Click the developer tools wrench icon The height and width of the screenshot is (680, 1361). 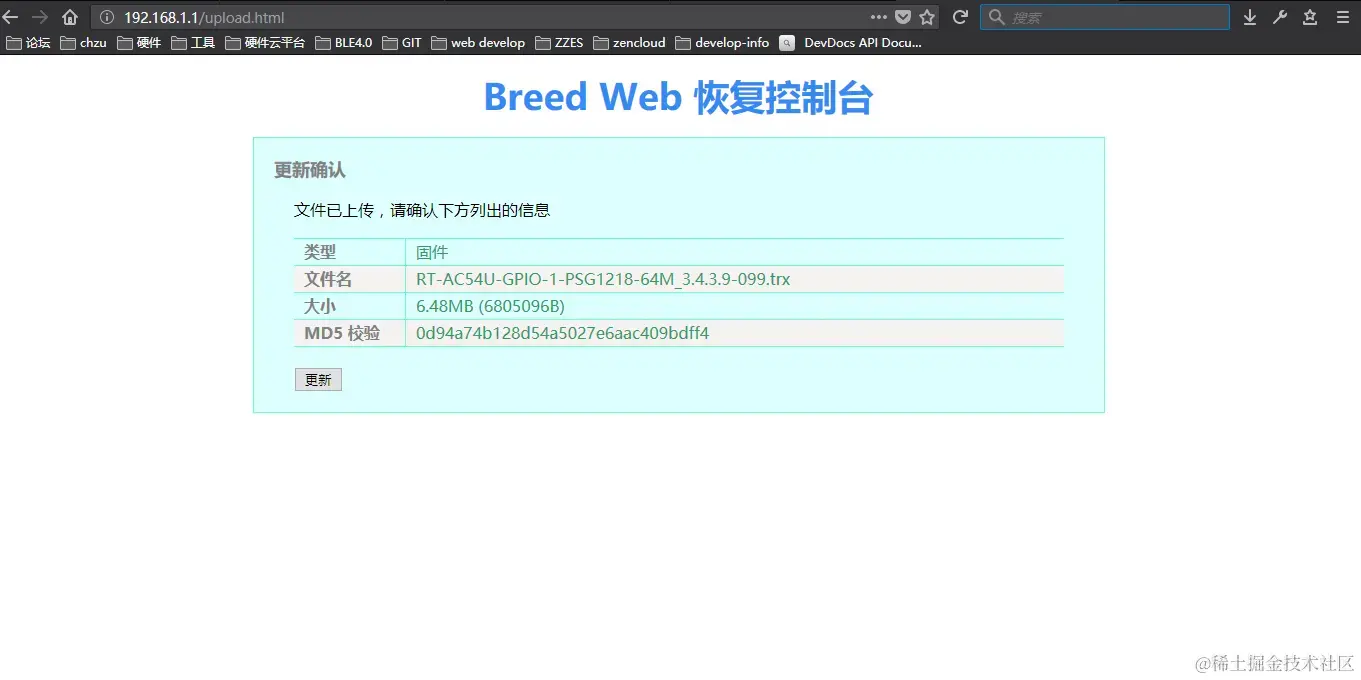(1279, 16)
